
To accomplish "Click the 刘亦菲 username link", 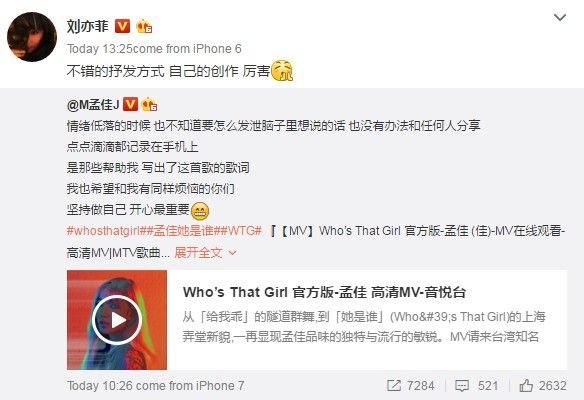I will [x=88, y=26].
